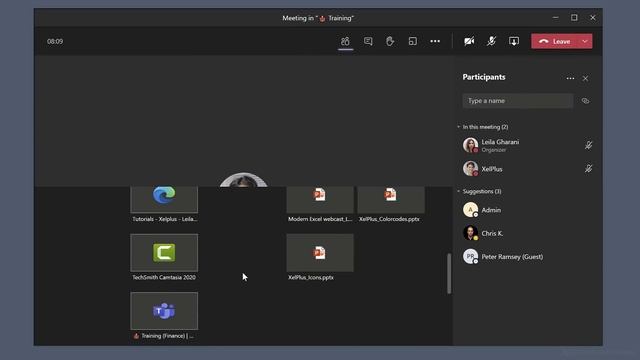The image size is (640, 360).
Task: Raise your hand icon
Action: pos(390,41)
